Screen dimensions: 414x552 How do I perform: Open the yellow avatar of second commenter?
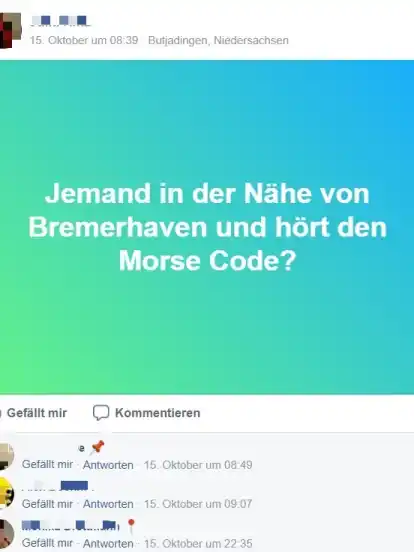pyautogui.click(x=6, y=493)
